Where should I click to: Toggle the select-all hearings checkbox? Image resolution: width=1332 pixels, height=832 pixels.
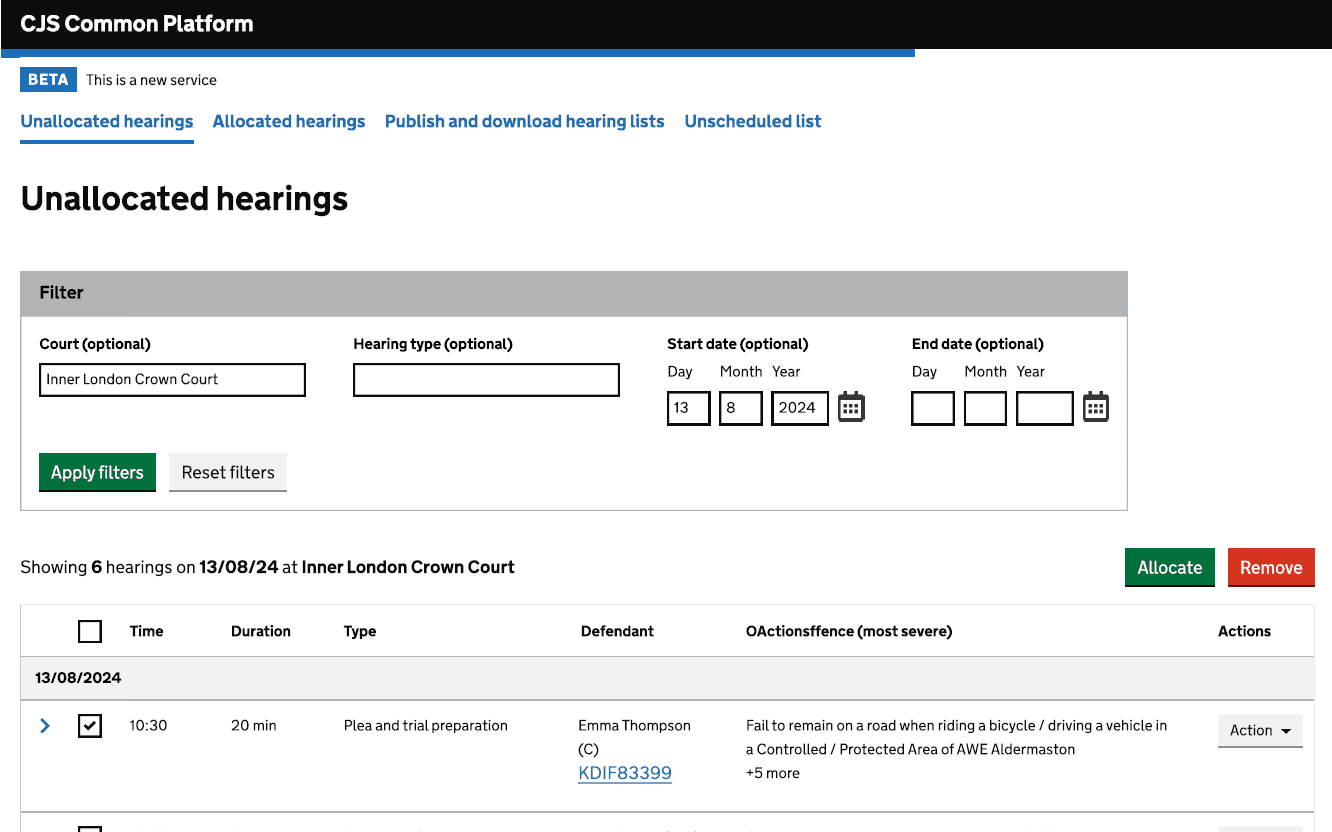pyautogui.click(x=90, y=631)
